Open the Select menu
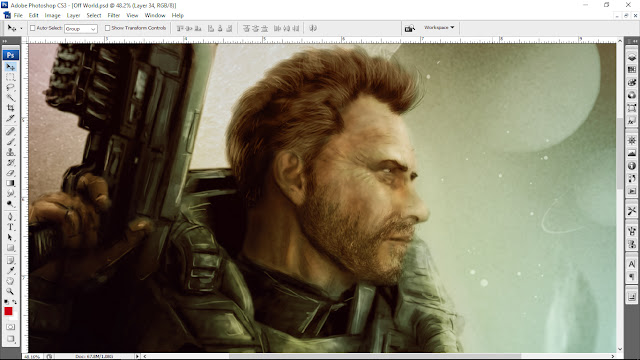Viewport: 640px width, 360px height. [93, 16]
